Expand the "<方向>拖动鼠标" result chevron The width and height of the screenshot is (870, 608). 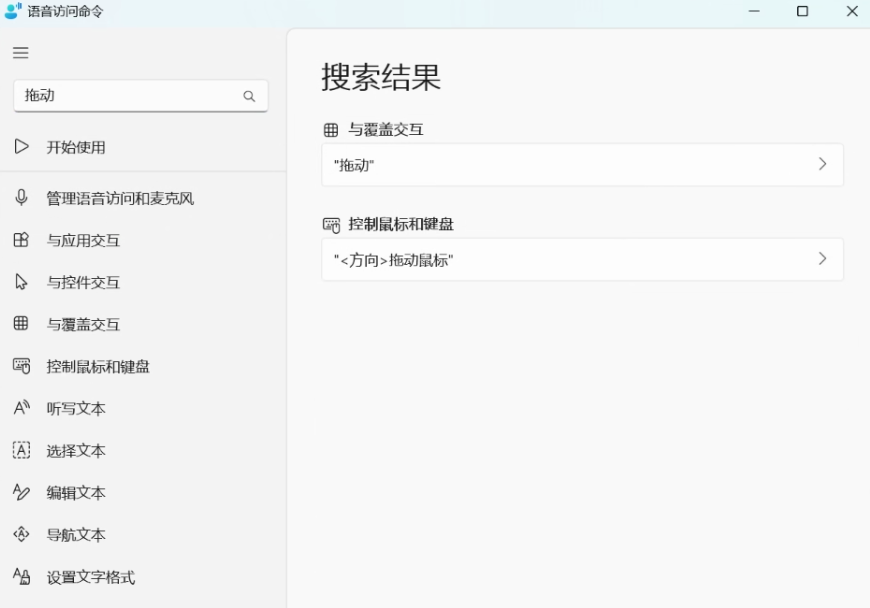[x=822, y=259]
